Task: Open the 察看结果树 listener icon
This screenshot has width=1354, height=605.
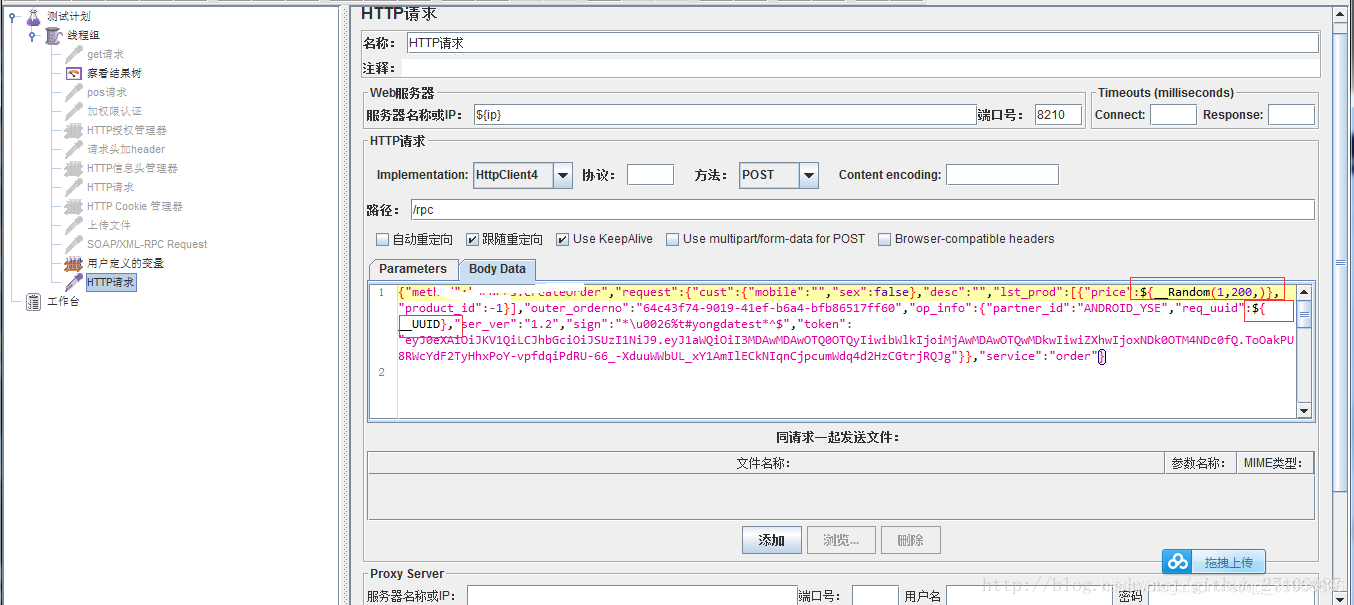Action: point(74,73)
